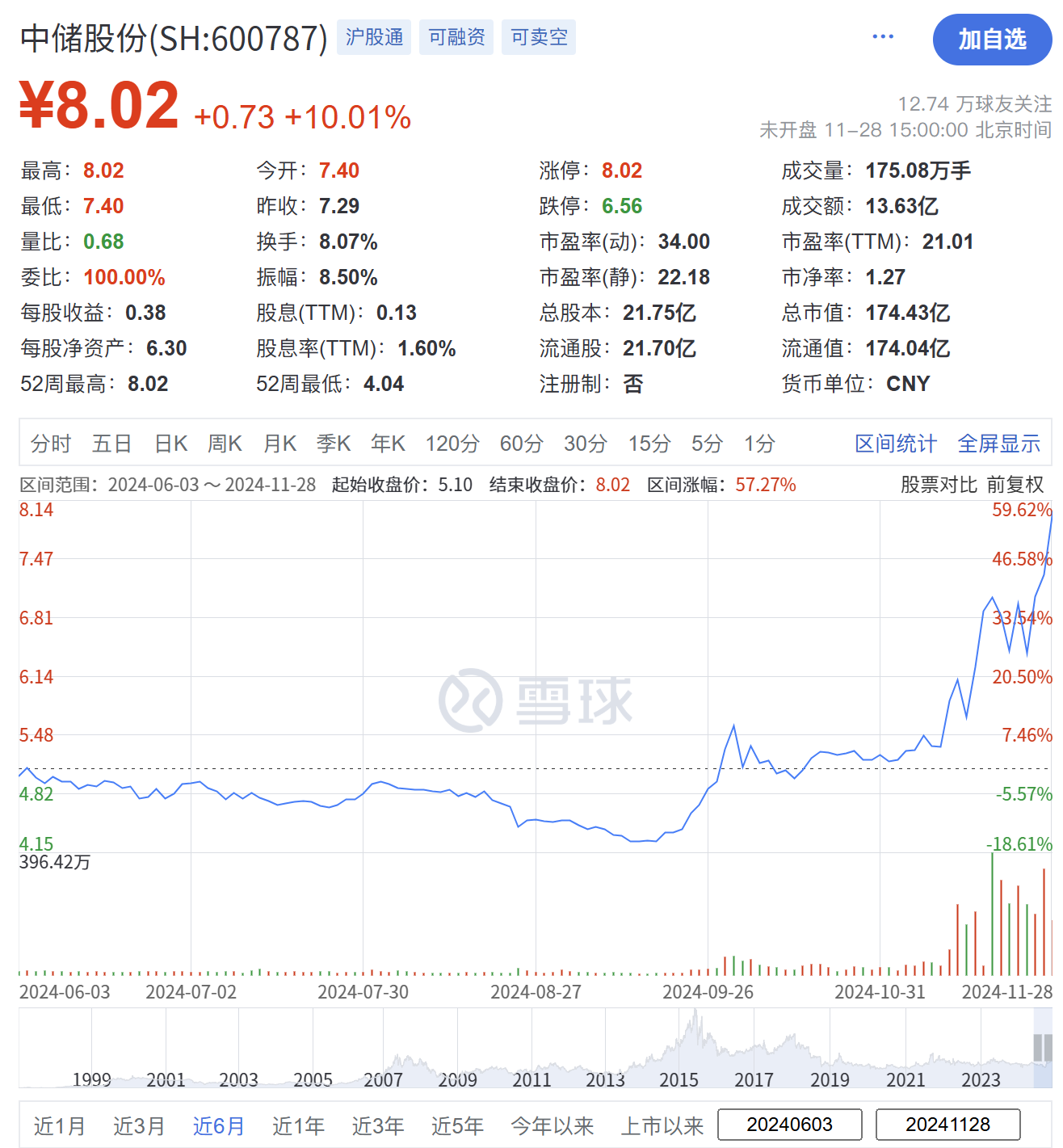Screen dimensions: 1063x1148
Task: Select the 近3月 range
Action: click(139, 1125)
